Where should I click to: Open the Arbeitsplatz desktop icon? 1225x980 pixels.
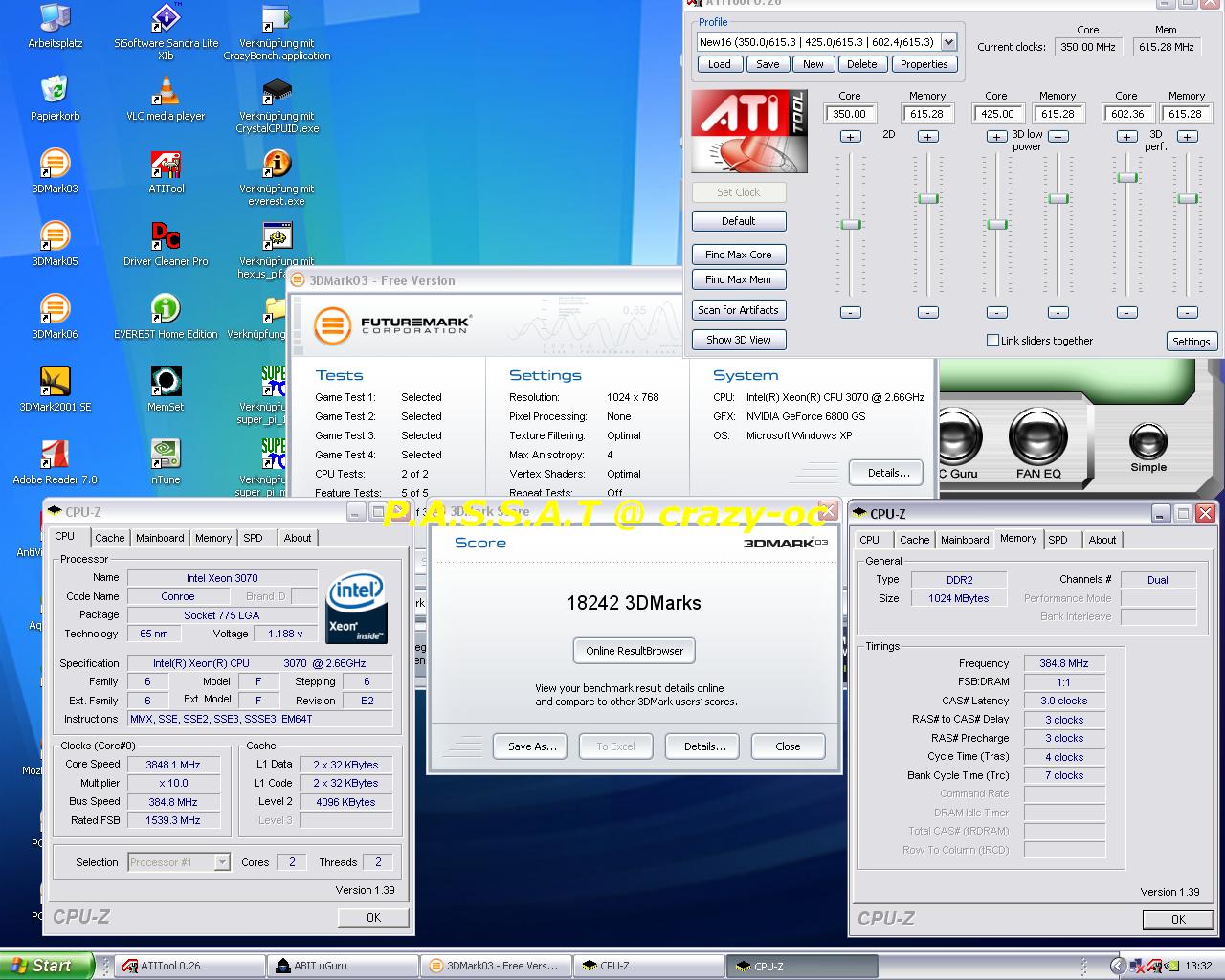pyautogui.click(x=56, y=26)
